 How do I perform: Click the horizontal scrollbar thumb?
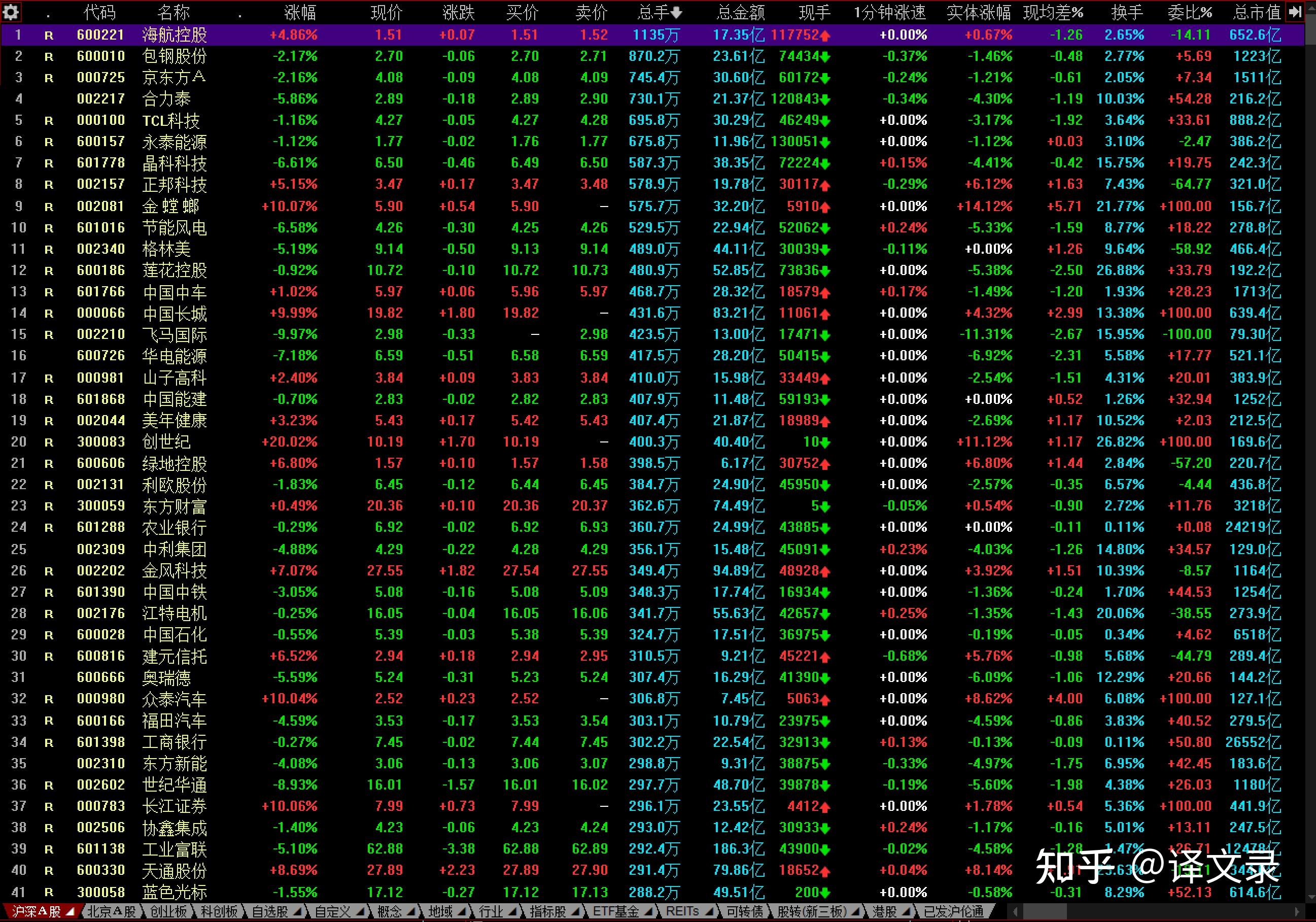[1044, 911]
